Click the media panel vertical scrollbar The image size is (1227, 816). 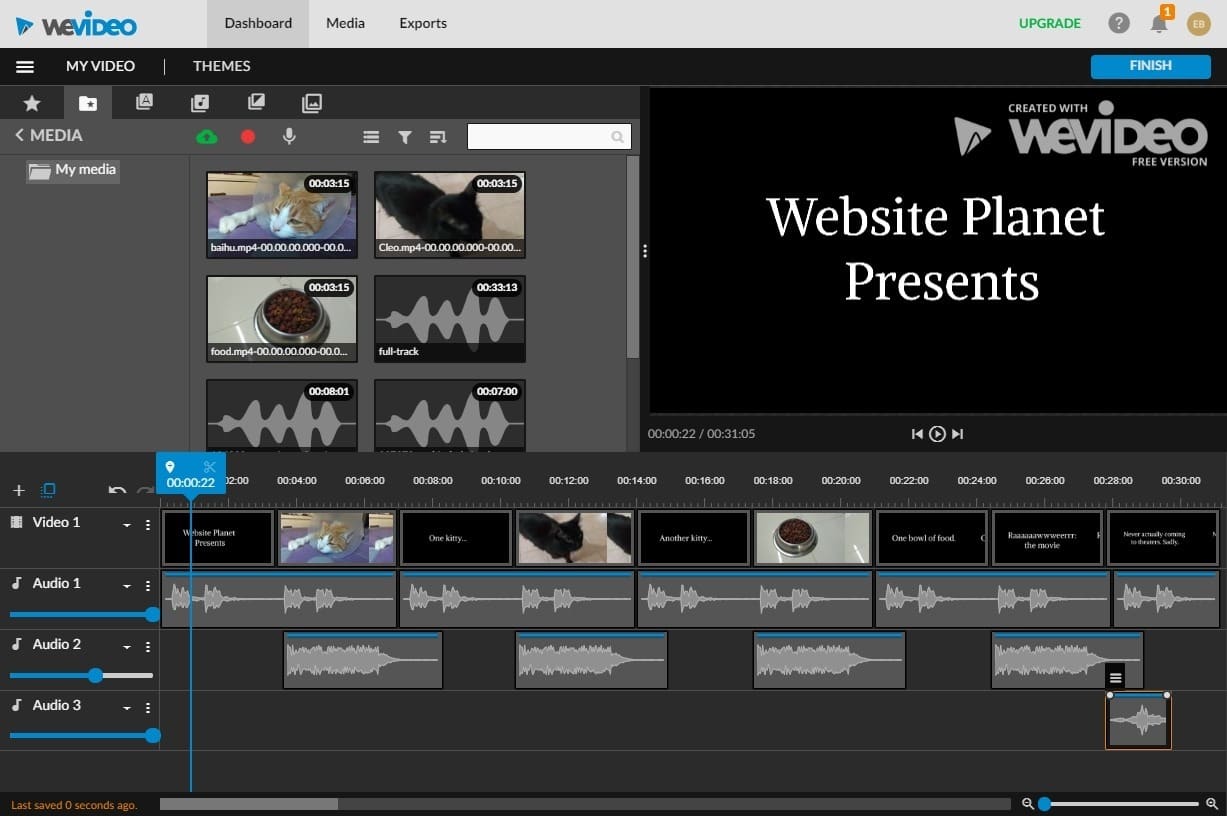pyautogui.click(x=632, y=257)
